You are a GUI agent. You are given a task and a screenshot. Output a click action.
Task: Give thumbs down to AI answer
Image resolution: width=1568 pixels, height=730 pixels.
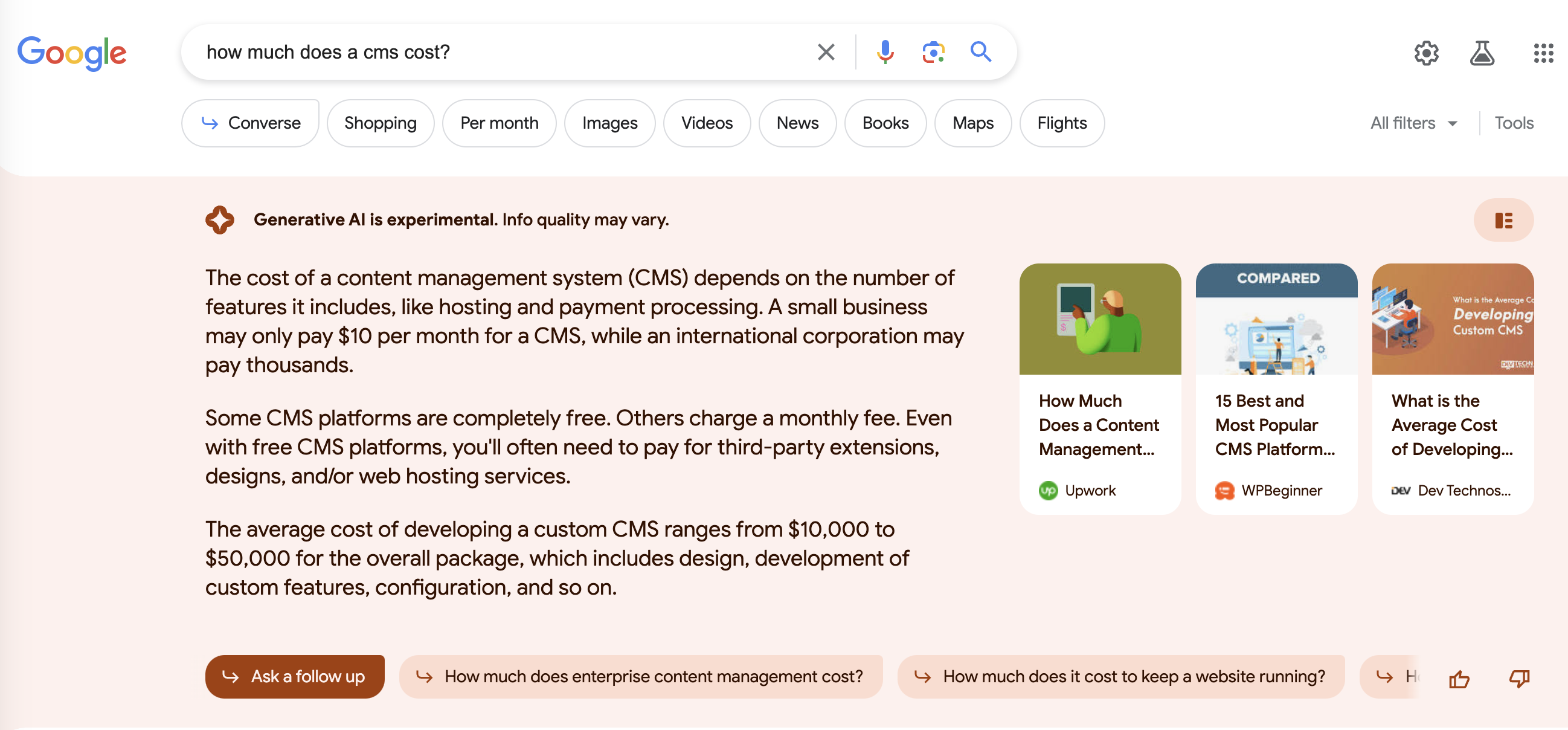[x=1518, y=678]
